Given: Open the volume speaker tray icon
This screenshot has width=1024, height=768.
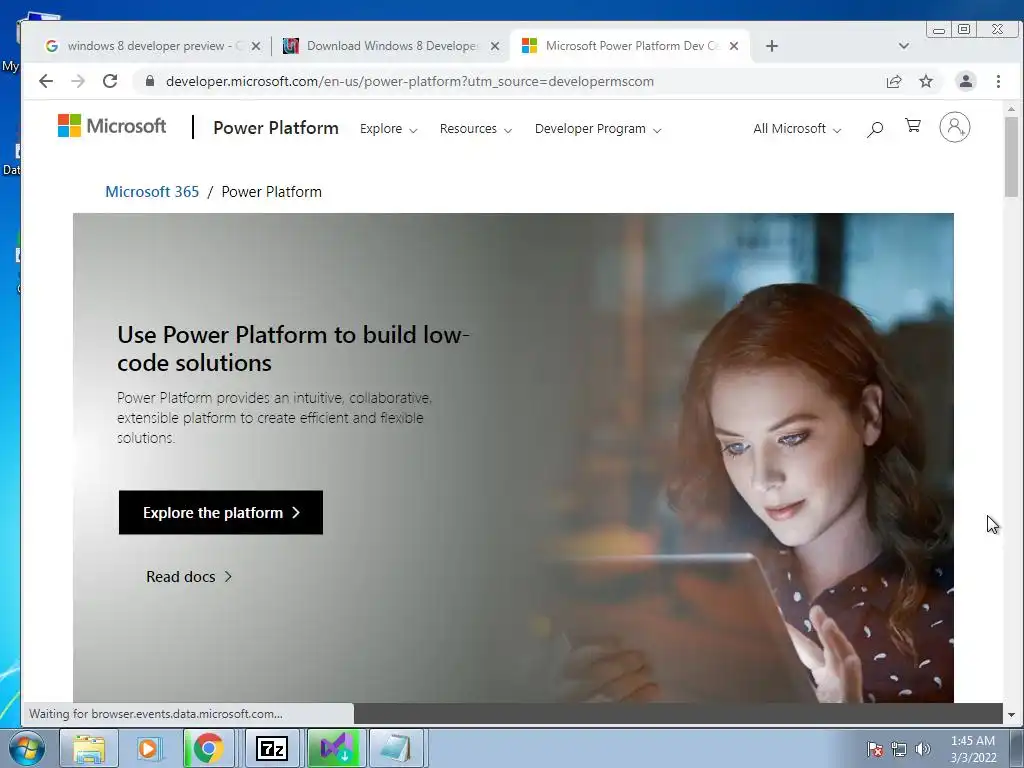Looking at the screenshot, I should 922,750.
